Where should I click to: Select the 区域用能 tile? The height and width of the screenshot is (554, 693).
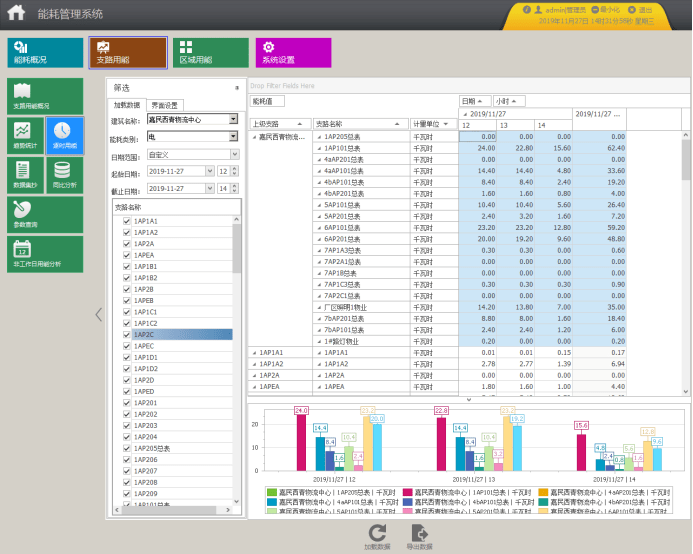tap(211, 53)
